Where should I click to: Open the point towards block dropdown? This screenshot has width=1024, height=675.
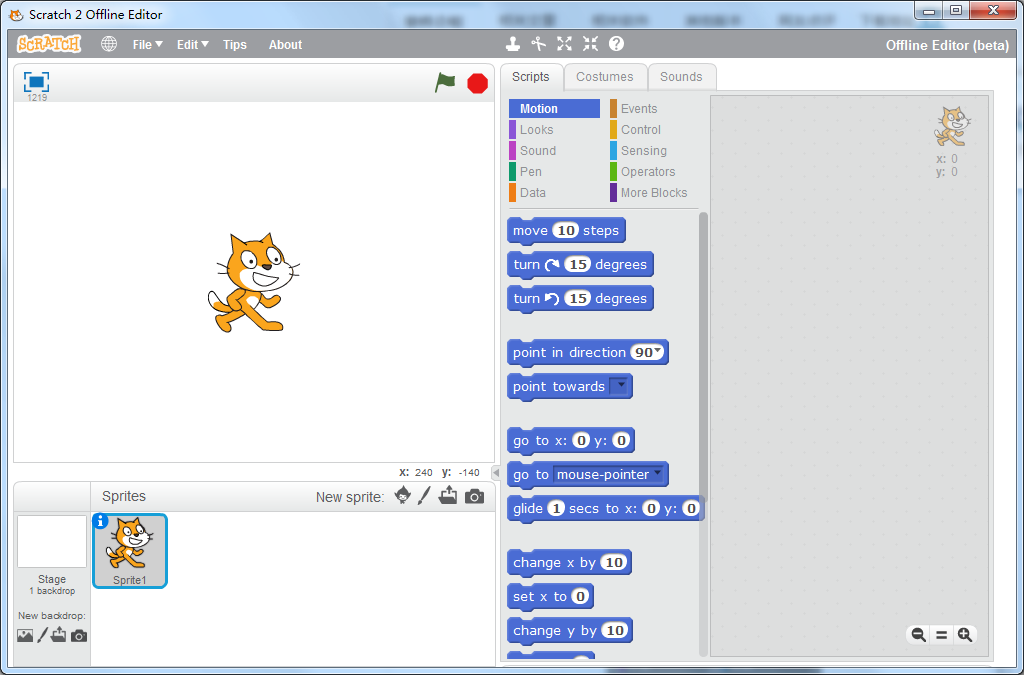click(620, 386)
